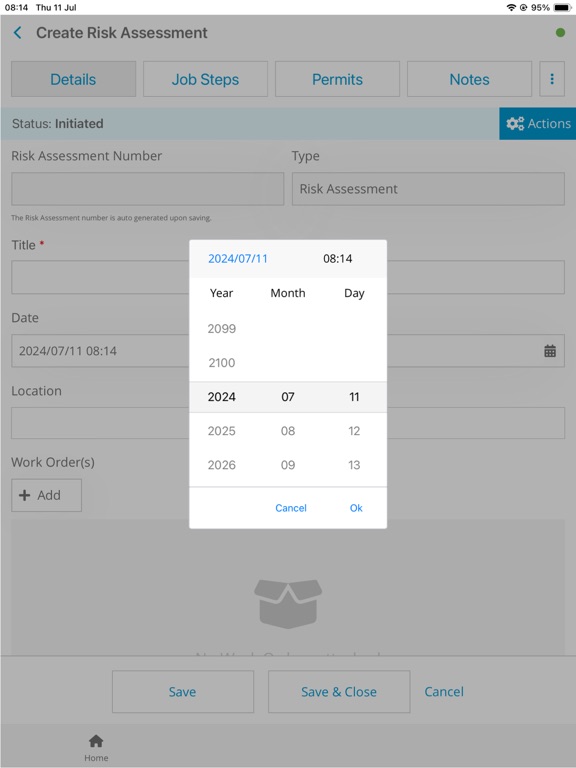Tap selected day 11 in picker
The image size is (576, 768).
(x=354, y=397)
